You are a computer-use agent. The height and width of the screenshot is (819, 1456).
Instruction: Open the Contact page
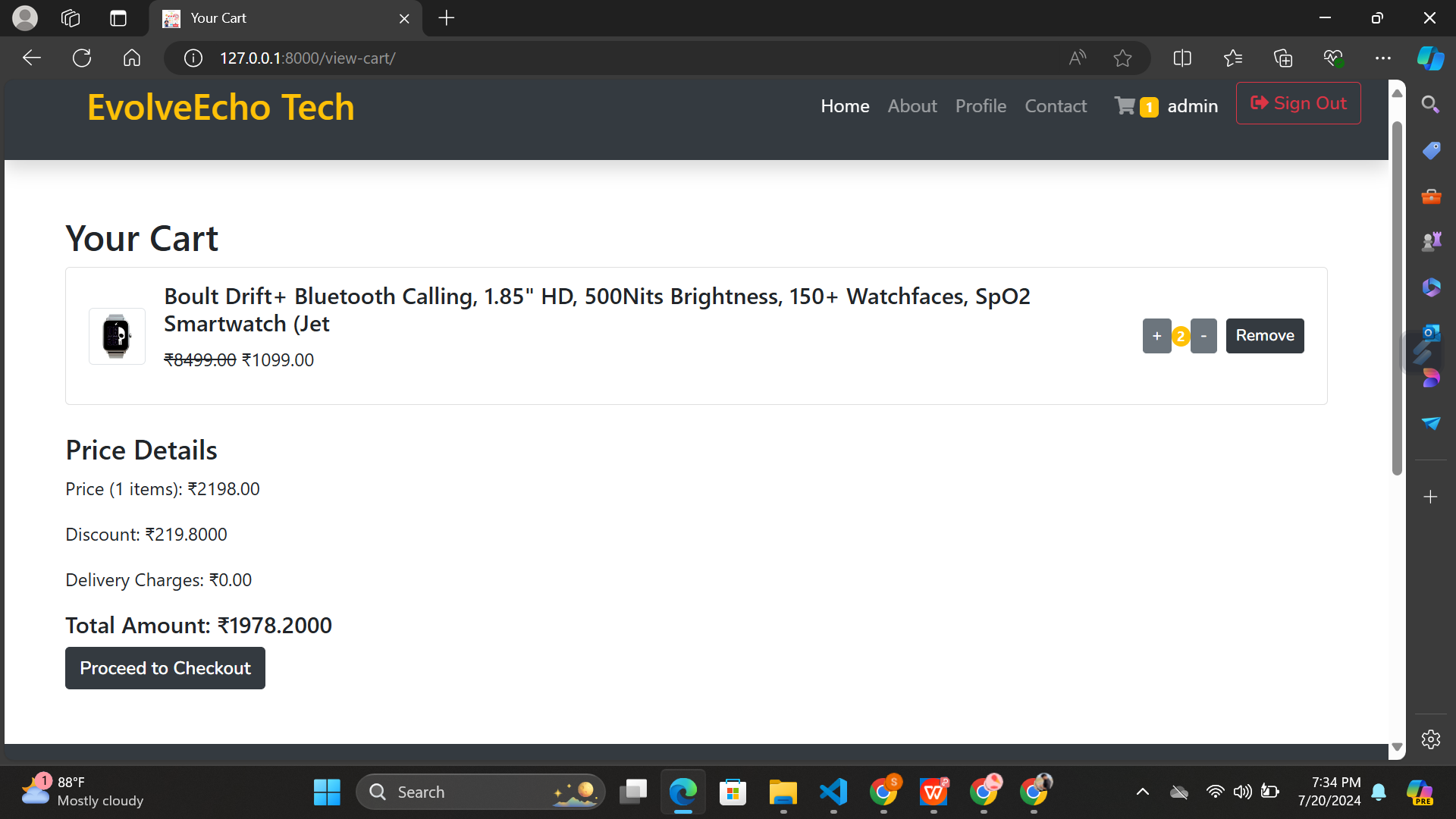(x=1056, y=106)
